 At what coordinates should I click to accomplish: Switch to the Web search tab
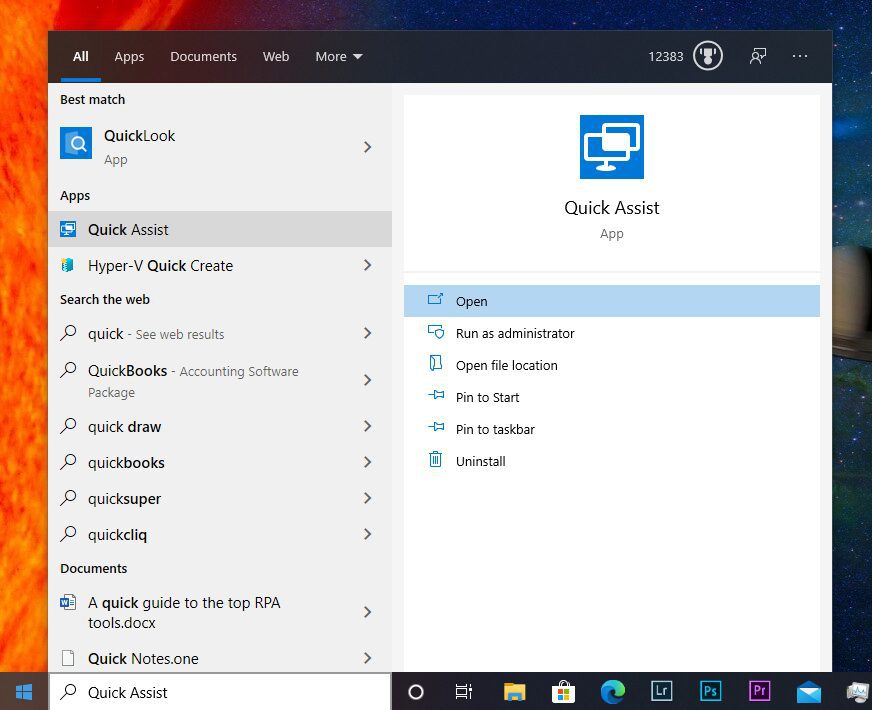click(276, 57)
